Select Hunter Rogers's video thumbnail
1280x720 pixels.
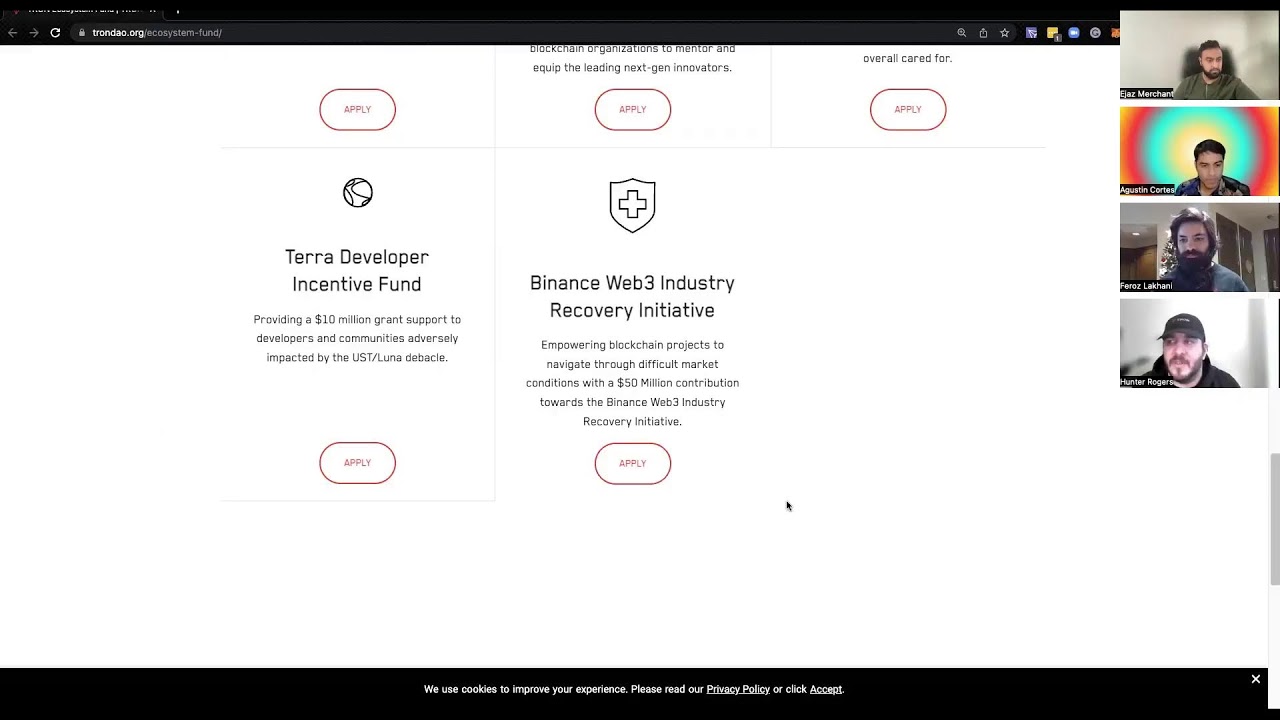point(1199,343)
